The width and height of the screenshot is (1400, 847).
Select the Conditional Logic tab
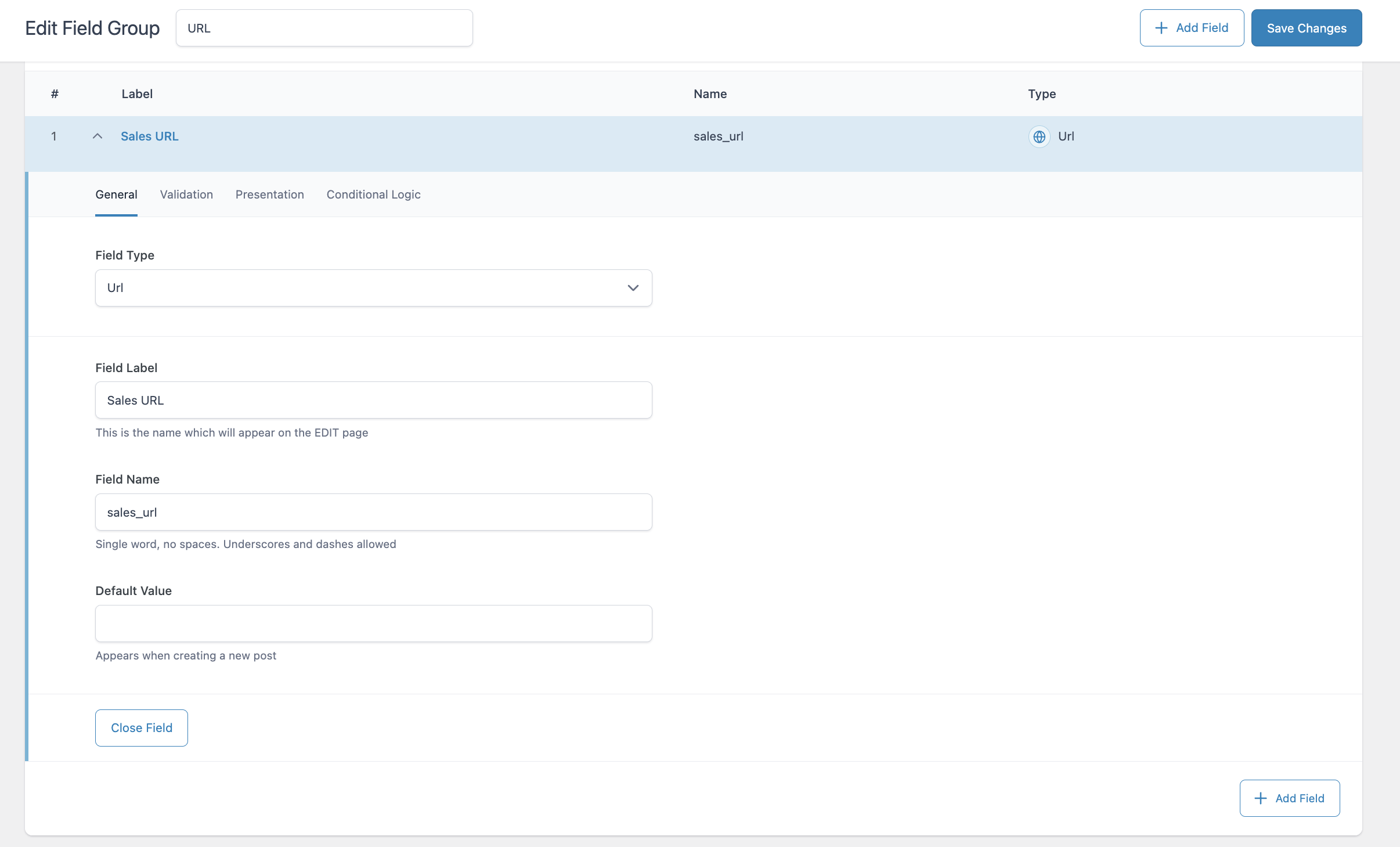[x=373, y=194]
